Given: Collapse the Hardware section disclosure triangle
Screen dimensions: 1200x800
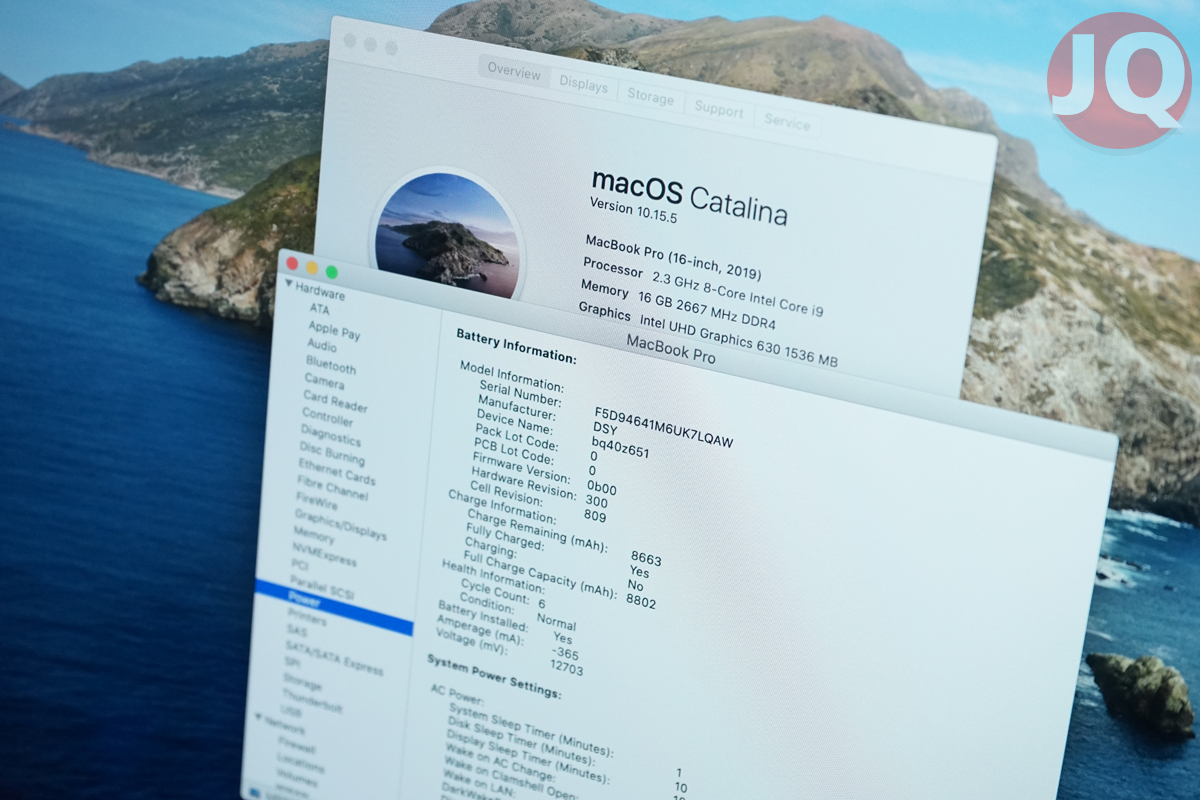Looking at the screenshot, I should [289, 285].
